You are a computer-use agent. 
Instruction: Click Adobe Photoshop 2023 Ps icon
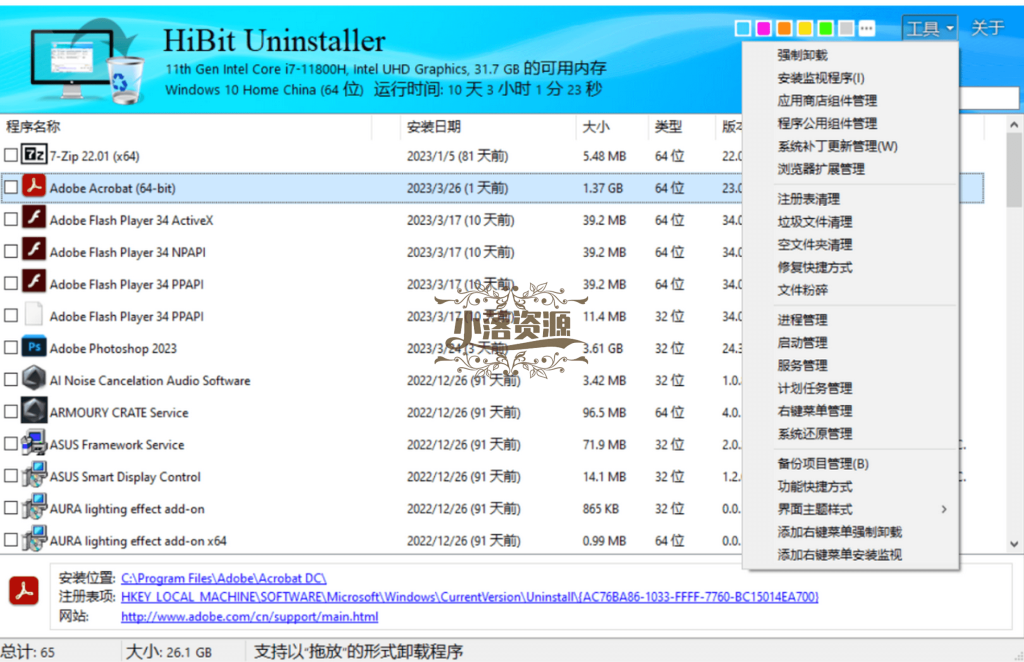(x=34, y=347)
